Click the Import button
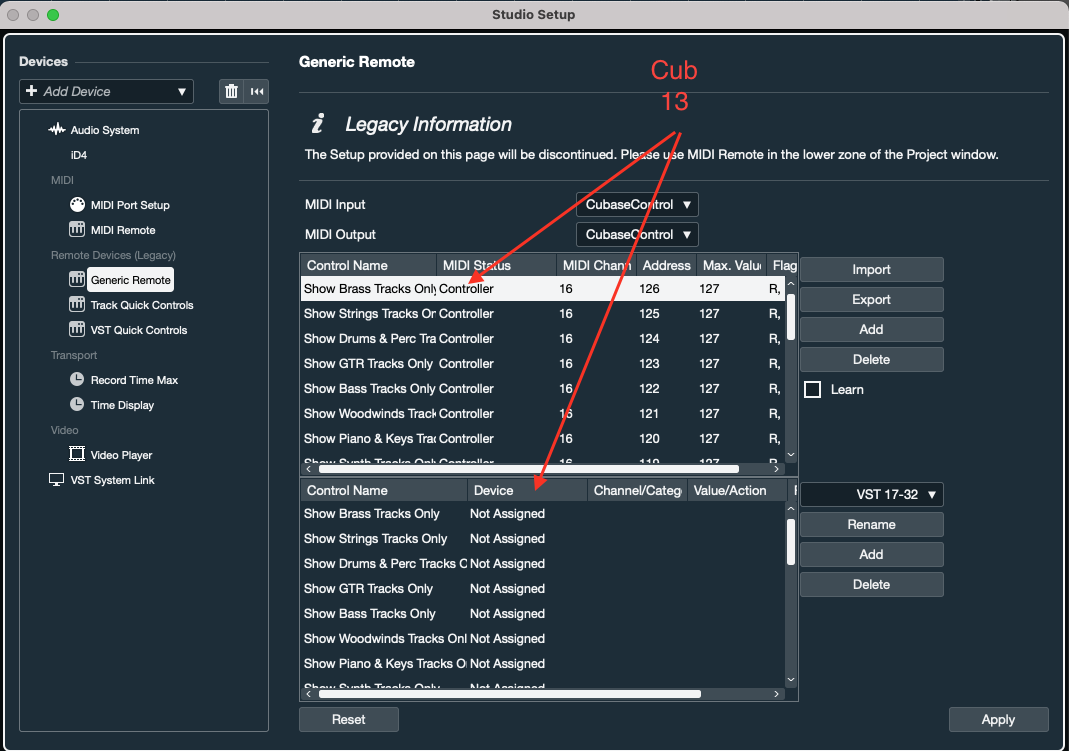The width and height of the screenshot is (1069, 751). click(871, 270)
